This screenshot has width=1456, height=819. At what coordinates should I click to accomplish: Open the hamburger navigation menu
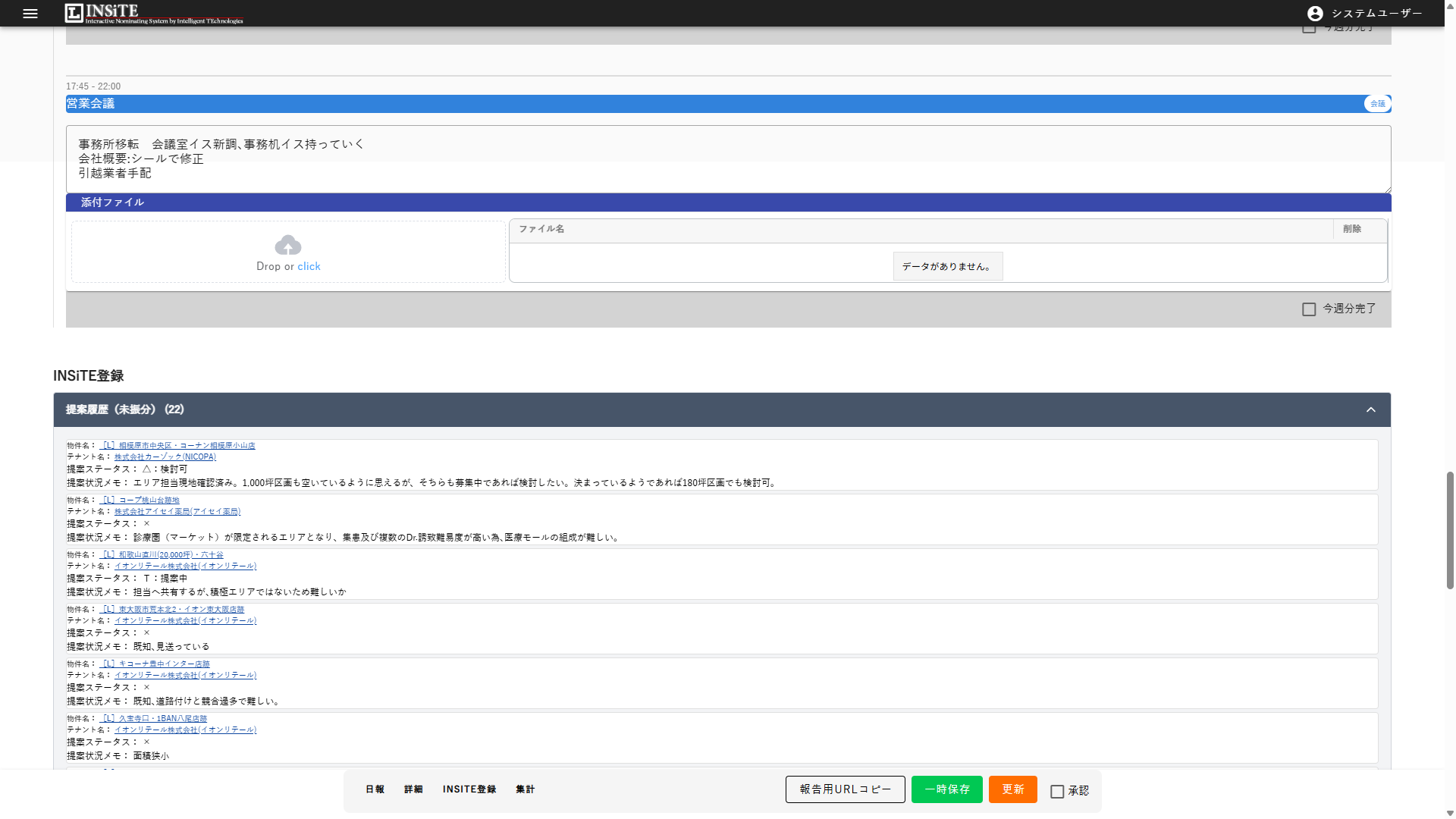point(30,14)
